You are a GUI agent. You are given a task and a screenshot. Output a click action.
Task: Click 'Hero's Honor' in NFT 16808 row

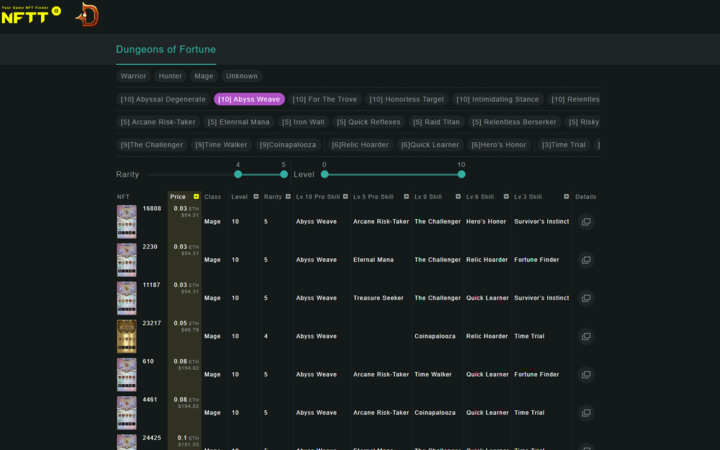click(486, 222)
